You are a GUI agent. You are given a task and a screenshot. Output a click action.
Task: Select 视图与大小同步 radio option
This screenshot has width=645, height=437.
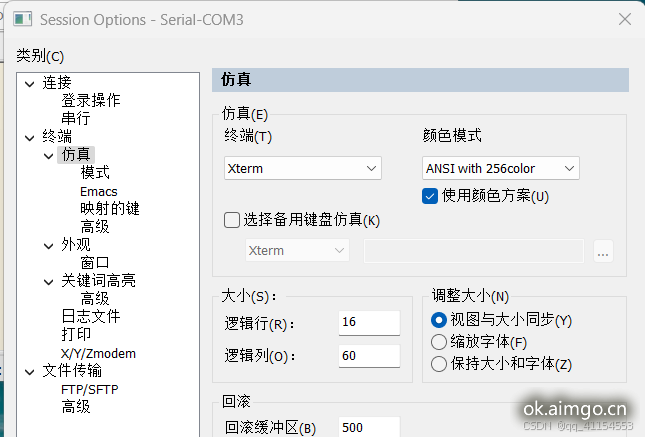[438, 320]
